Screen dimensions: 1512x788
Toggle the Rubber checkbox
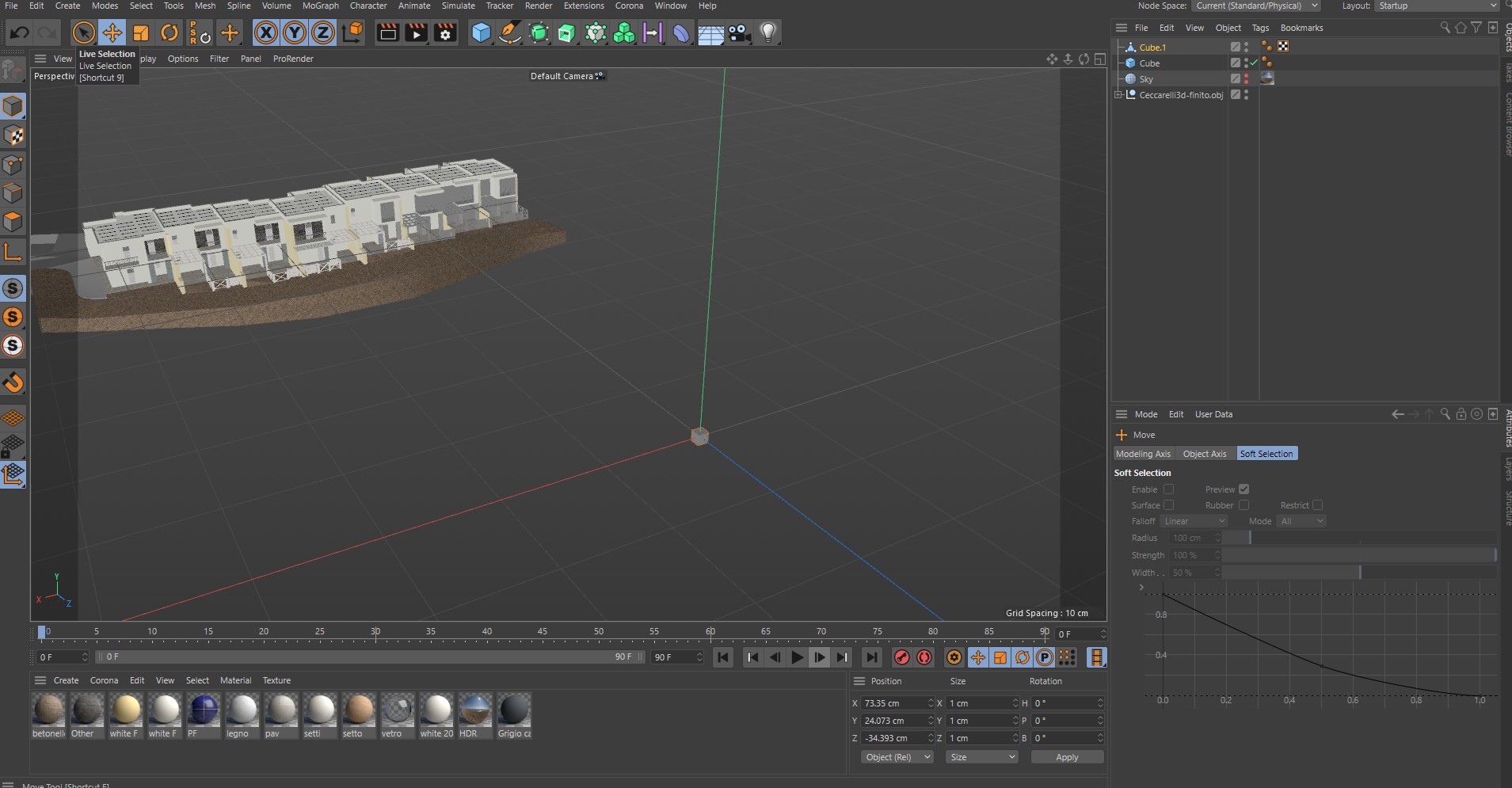1243,505
